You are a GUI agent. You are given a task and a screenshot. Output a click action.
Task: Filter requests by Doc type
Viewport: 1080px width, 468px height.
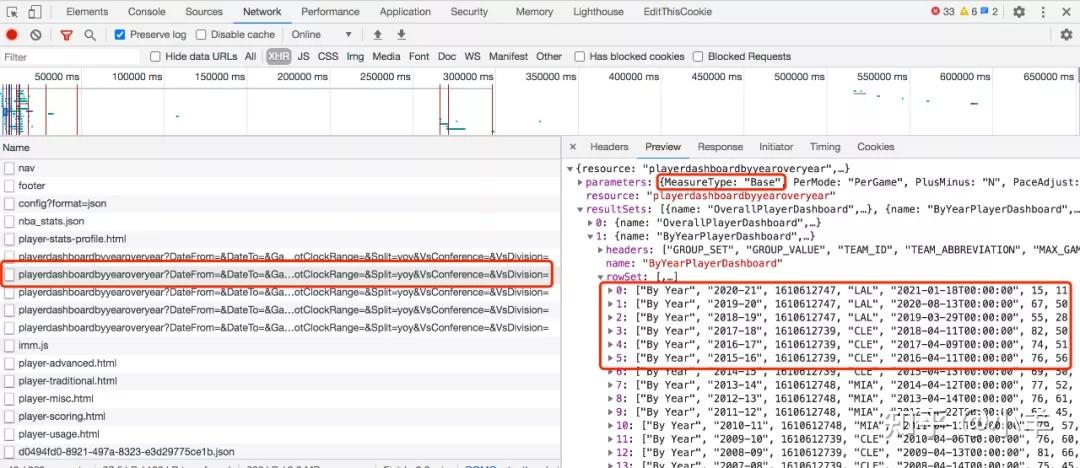point(447,57)
